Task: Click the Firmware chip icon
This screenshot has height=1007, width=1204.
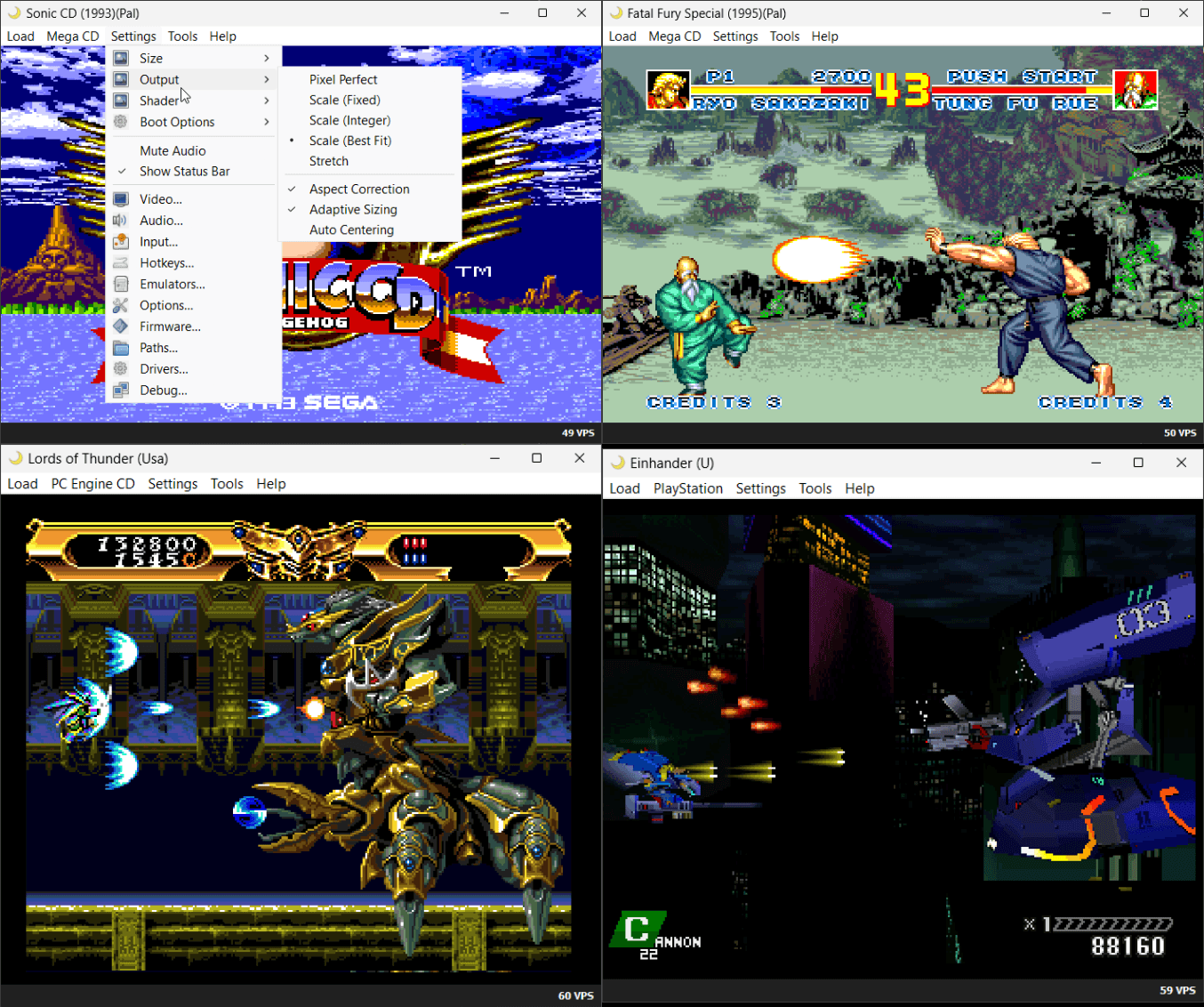Action: coord(121,326)
